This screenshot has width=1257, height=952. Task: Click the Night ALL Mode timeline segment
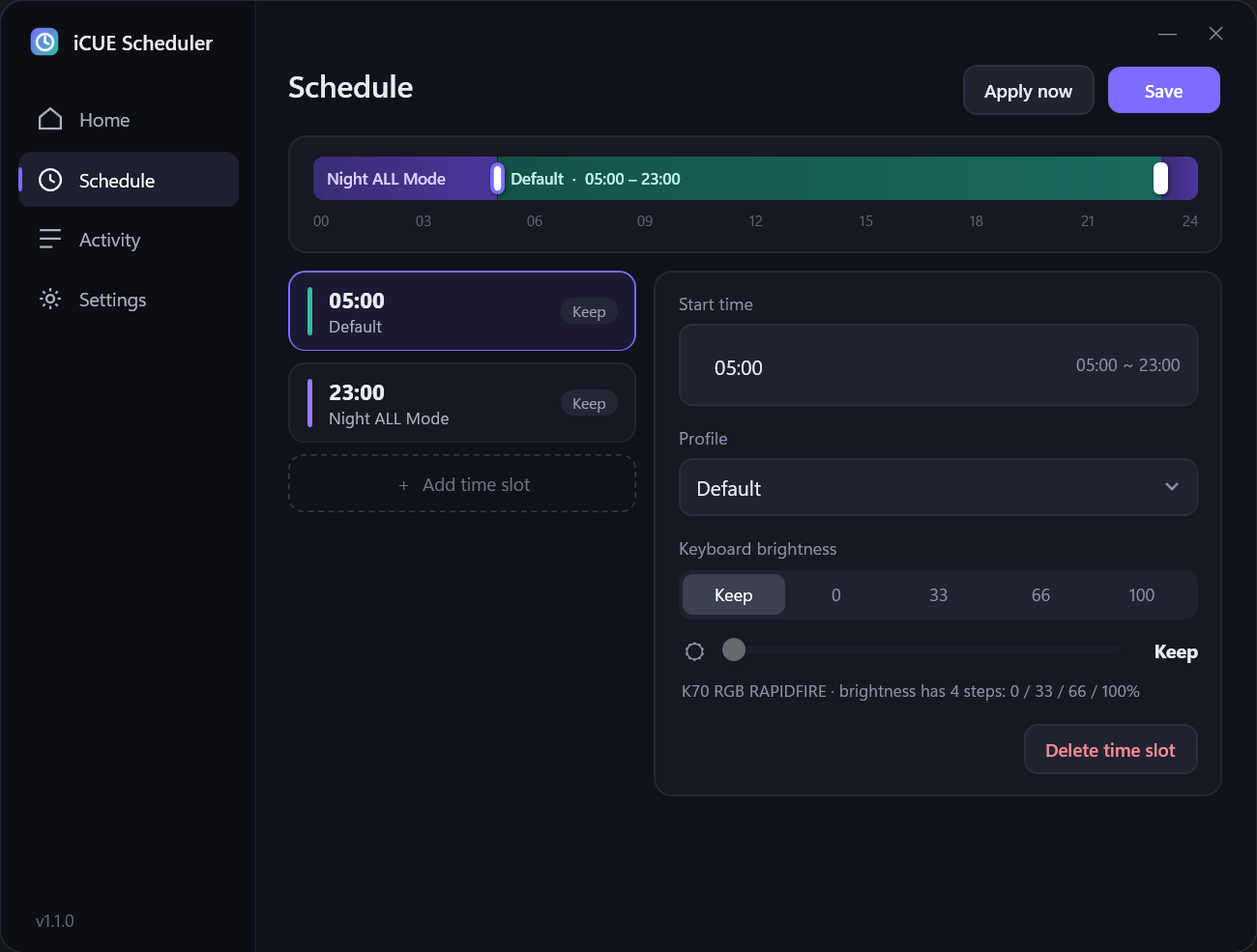click(x=405, y=179)
